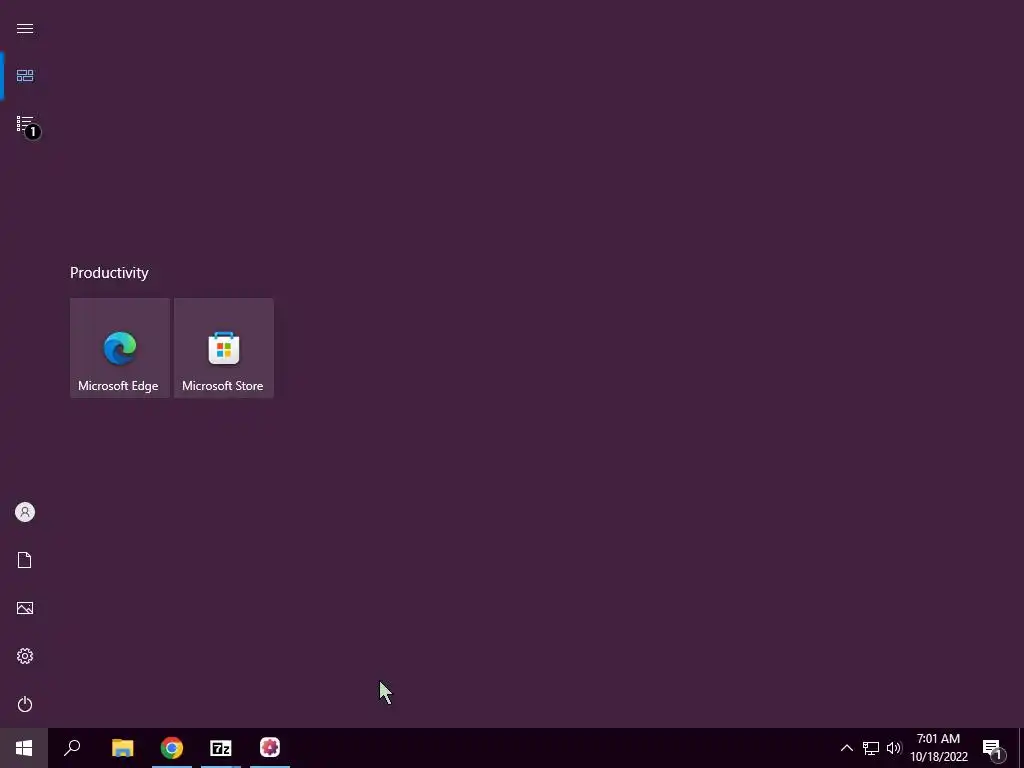Switch to Google Chrome in the taskbar
1024x768 pixels.
[172, 748]
